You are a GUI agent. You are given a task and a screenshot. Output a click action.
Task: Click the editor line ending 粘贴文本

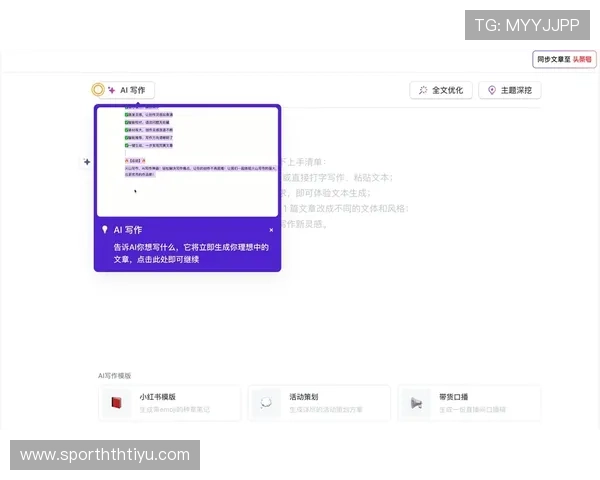pyautogui.click(x=336, y=178)
